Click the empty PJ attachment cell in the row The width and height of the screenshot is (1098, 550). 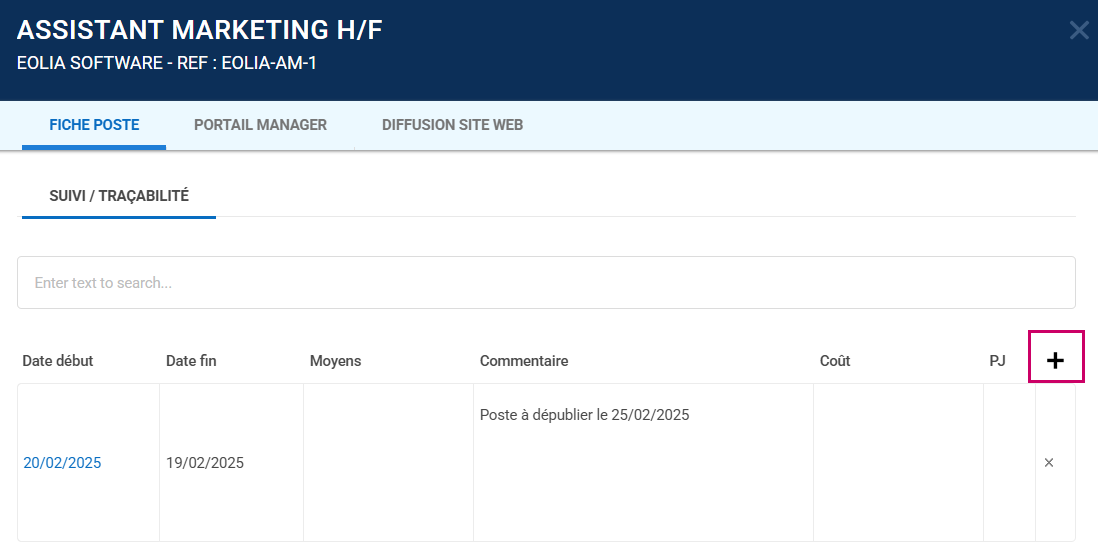point(1009,463)
